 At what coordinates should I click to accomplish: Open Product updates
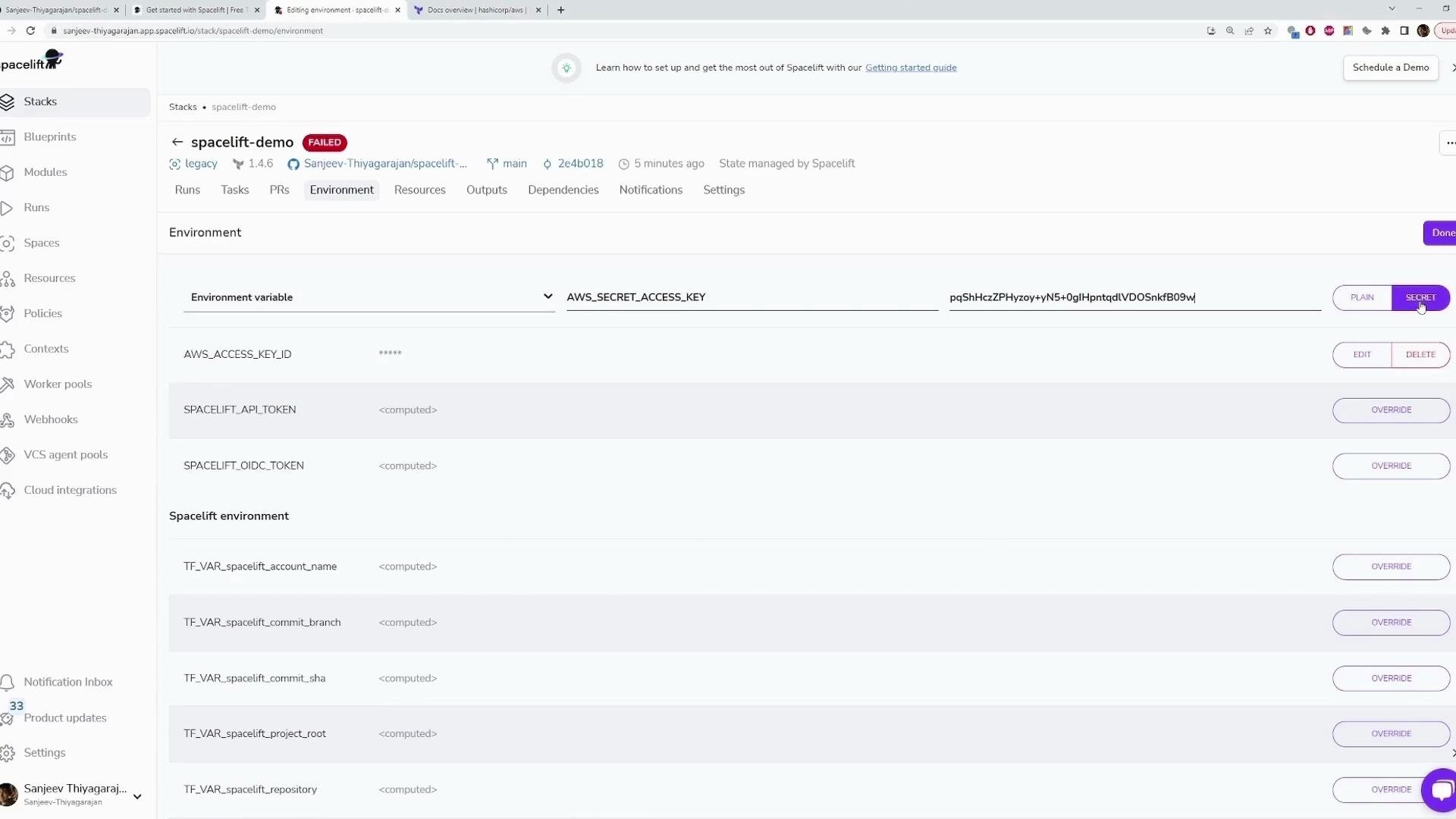click(64, 718)
